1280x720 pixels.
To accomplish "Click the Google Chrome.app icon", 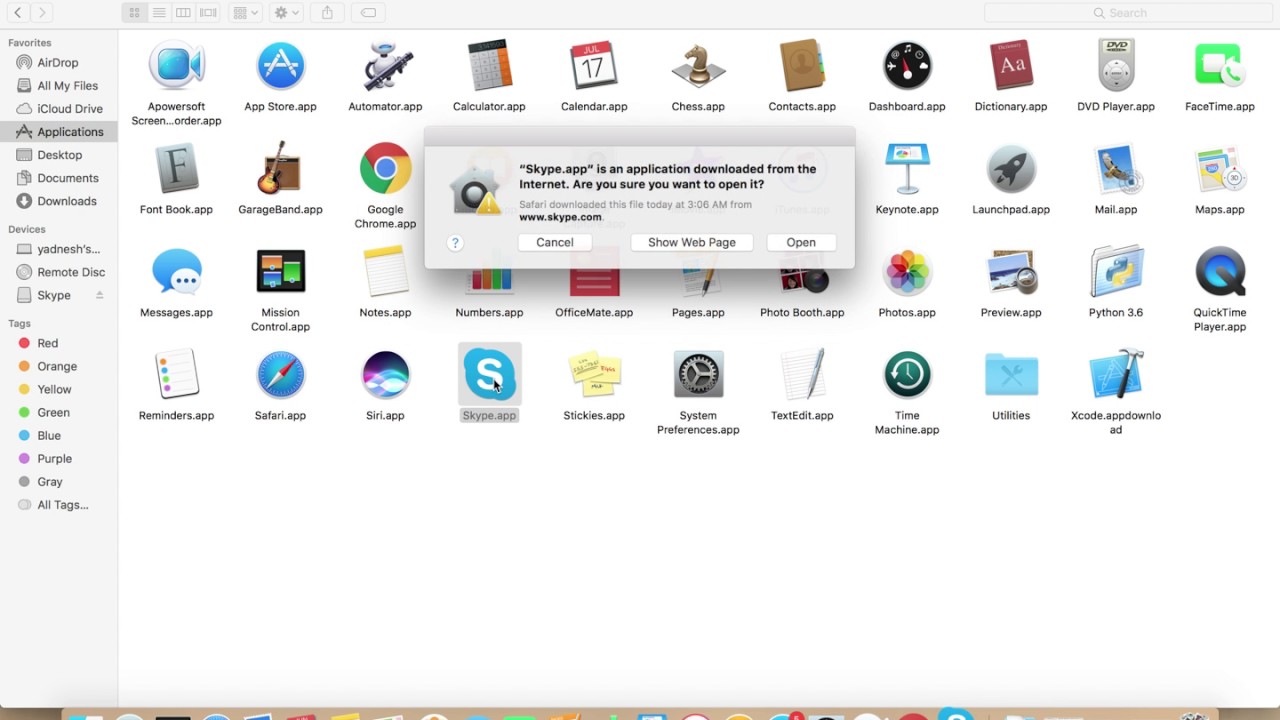I will point(385,168).
